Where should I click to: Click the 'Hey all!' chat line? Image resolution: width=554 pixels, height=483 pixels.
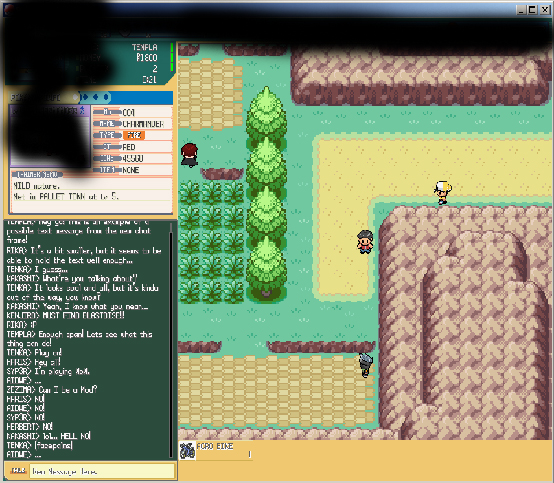[x=34, y=362]
